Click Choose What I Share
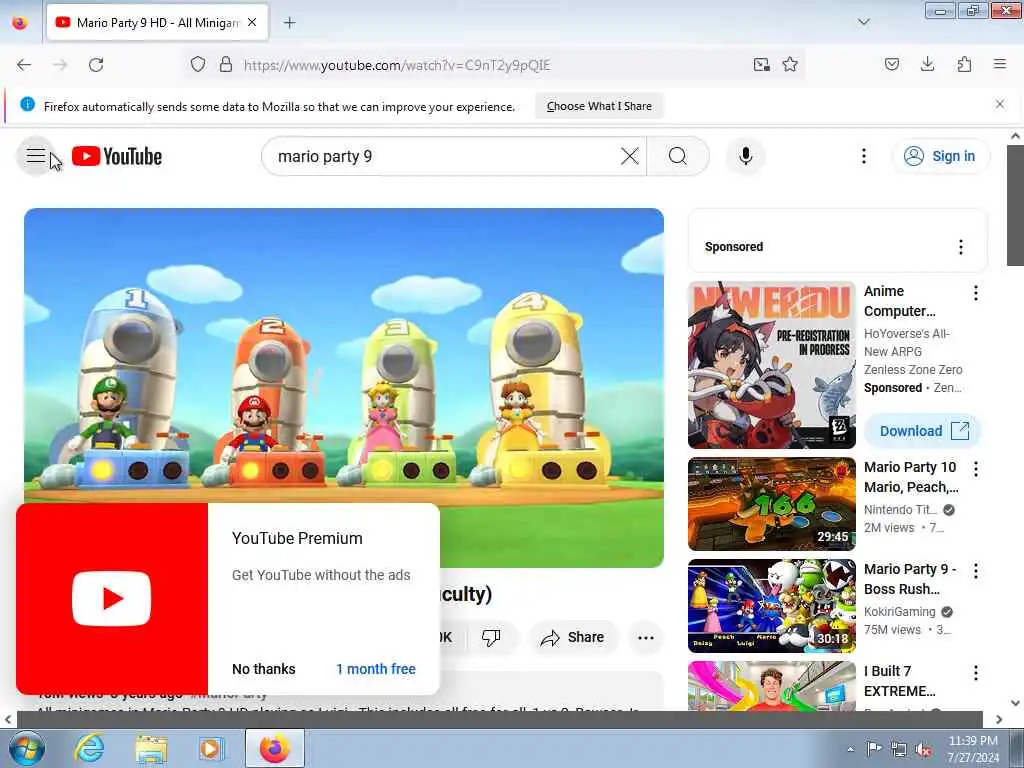 pyautogui.click(x=599, y=106)
